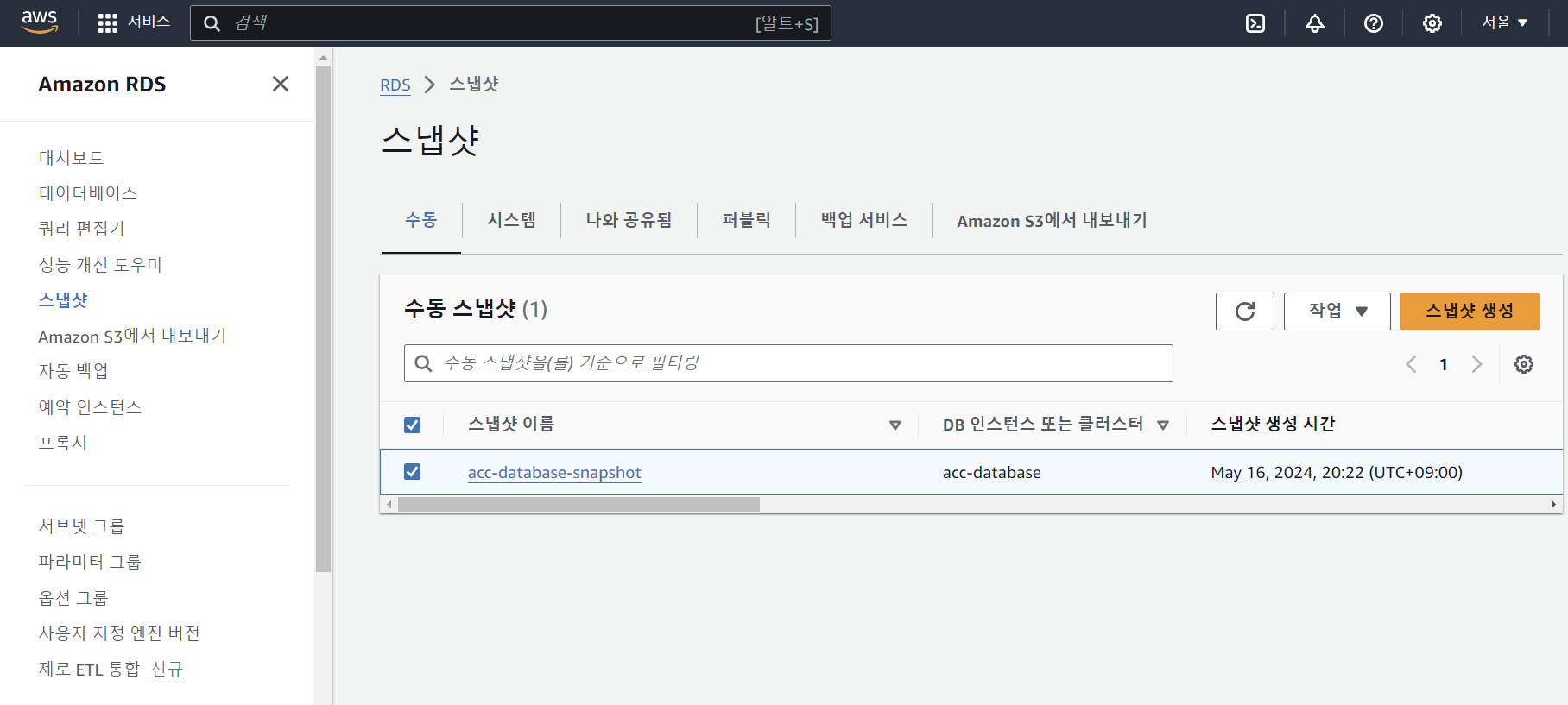Switch to the 시스템 tab

click(512, 220)
